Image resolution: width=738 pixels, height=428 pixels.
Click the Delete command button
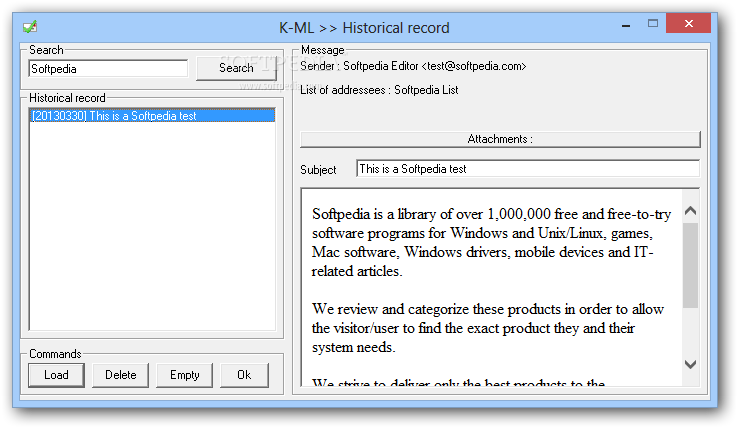120,375
